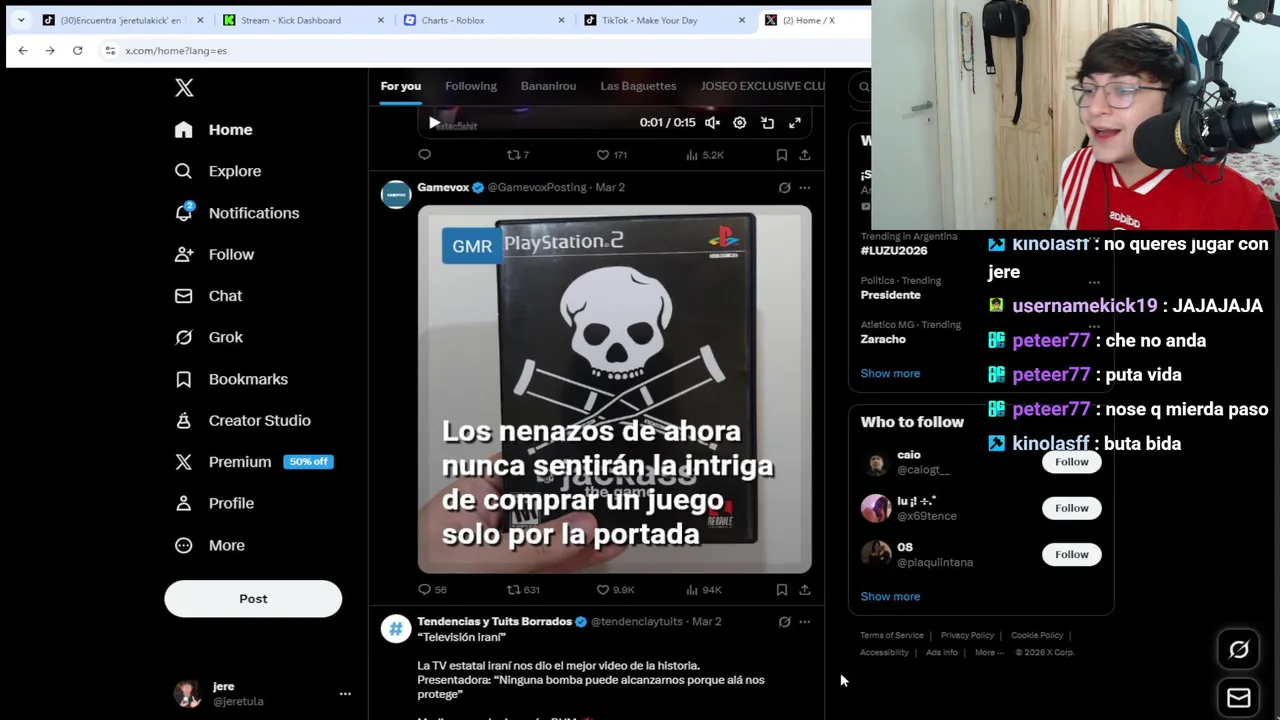Switch to the Bananirou tab
This screenshot has height=720, width=1280.
(548, 86)
